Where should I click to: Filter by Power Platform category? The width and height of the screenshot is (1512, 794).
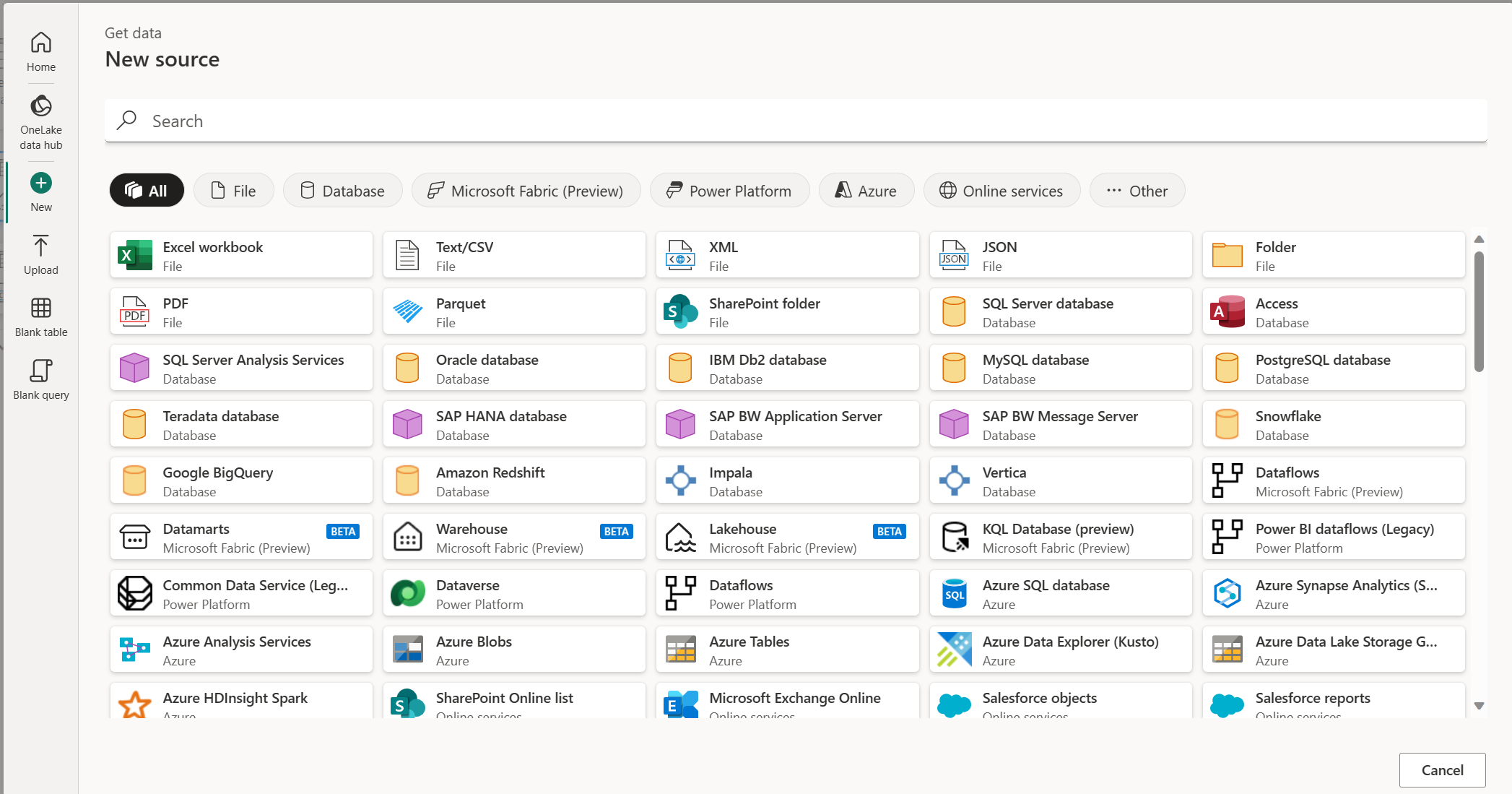click(729, 191)
